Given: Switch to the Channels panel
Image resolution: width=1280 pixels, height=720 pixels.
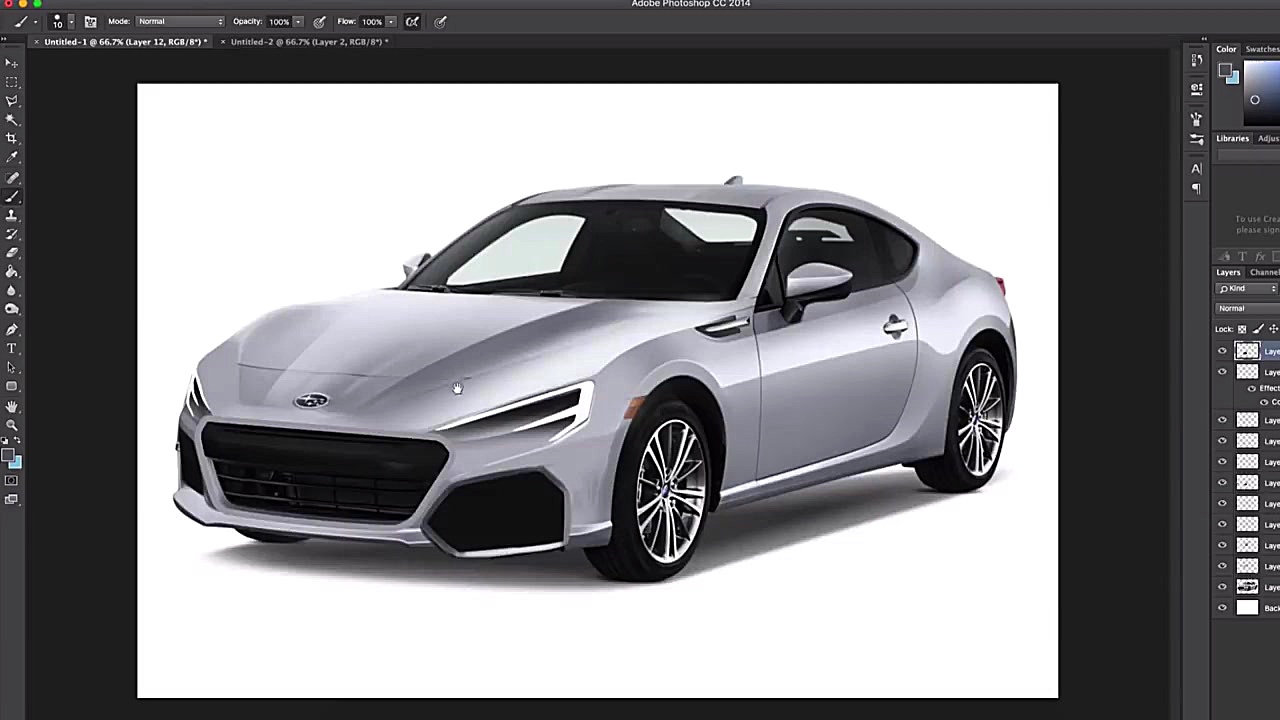Looking at the screenshot, I should click(x=1263, y=272).
